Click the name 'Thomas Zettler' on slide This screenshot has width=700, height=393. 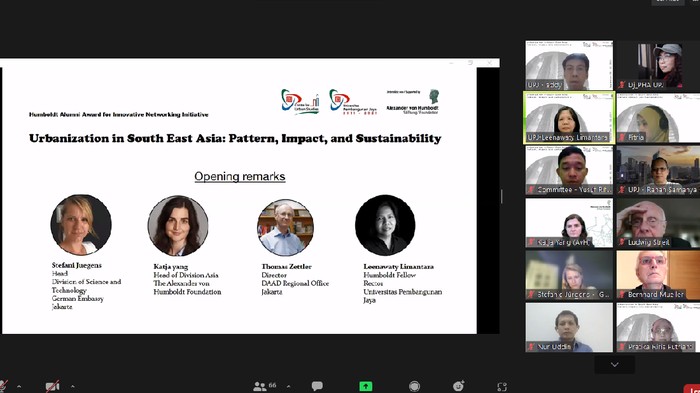(x=287, y=267)
